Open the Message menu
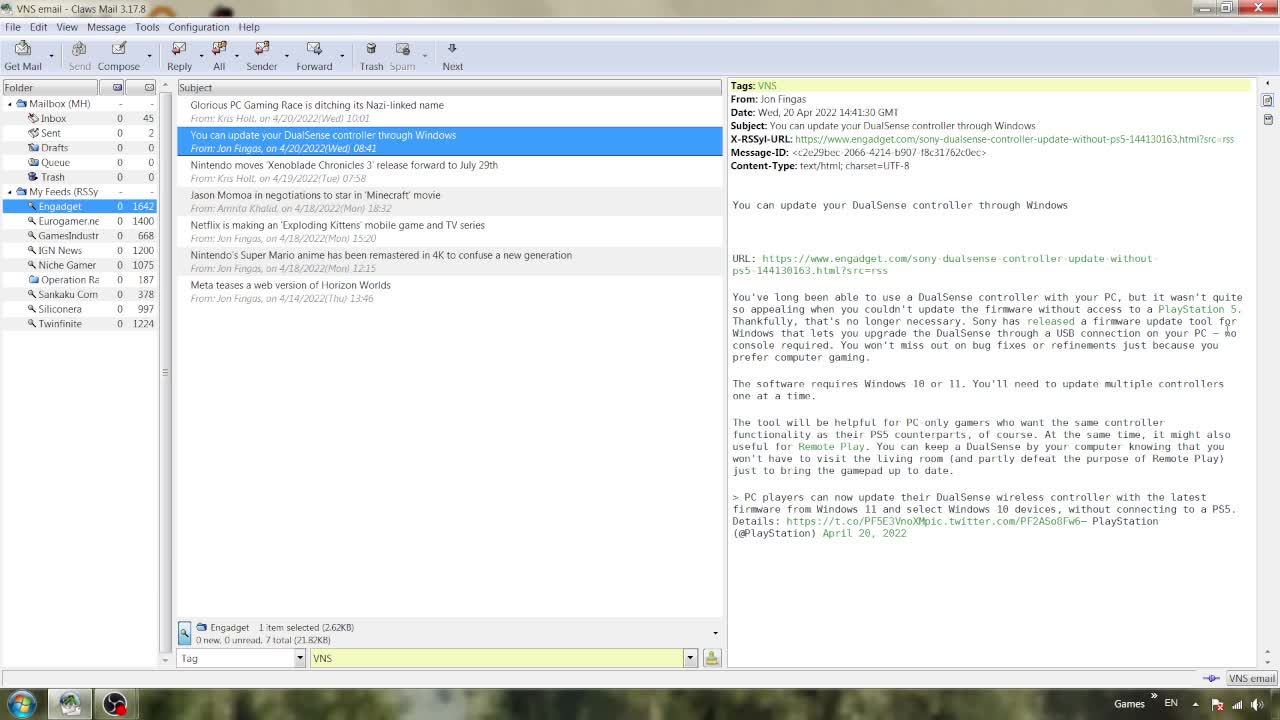The image size is (1280, 720). pyautogui.click(x=106, y=27)
